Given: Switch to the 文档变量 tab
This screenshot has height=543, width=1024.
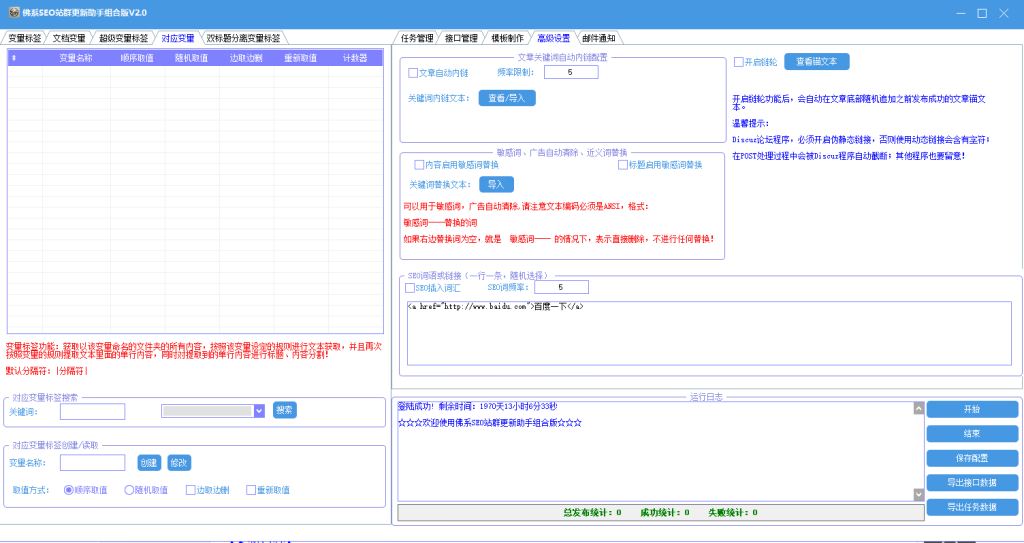Looking at the screenshot, I should (x=69, y=38).
